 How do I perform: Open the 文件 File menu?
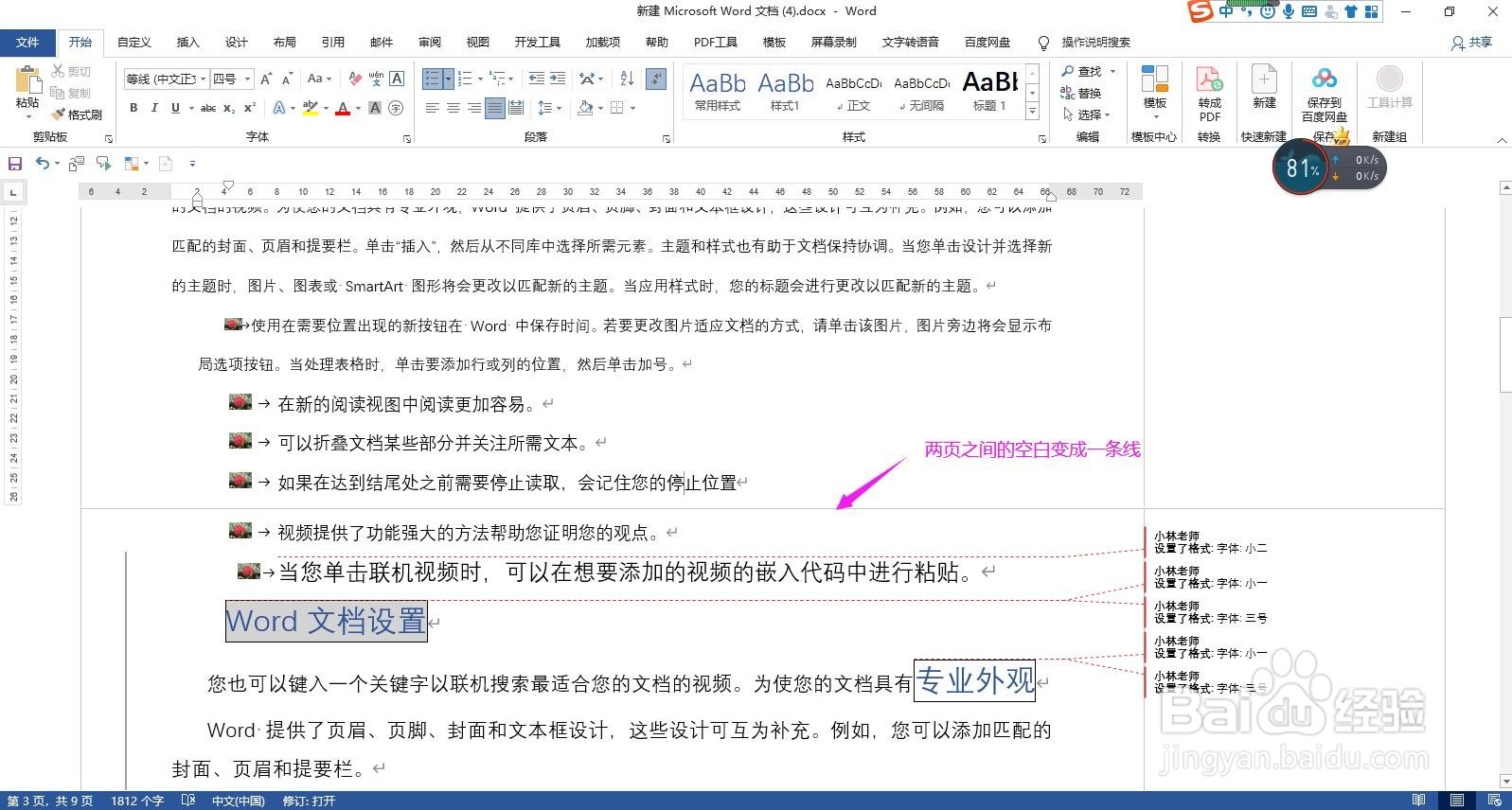pyautogui.click(x=27, y=43)
